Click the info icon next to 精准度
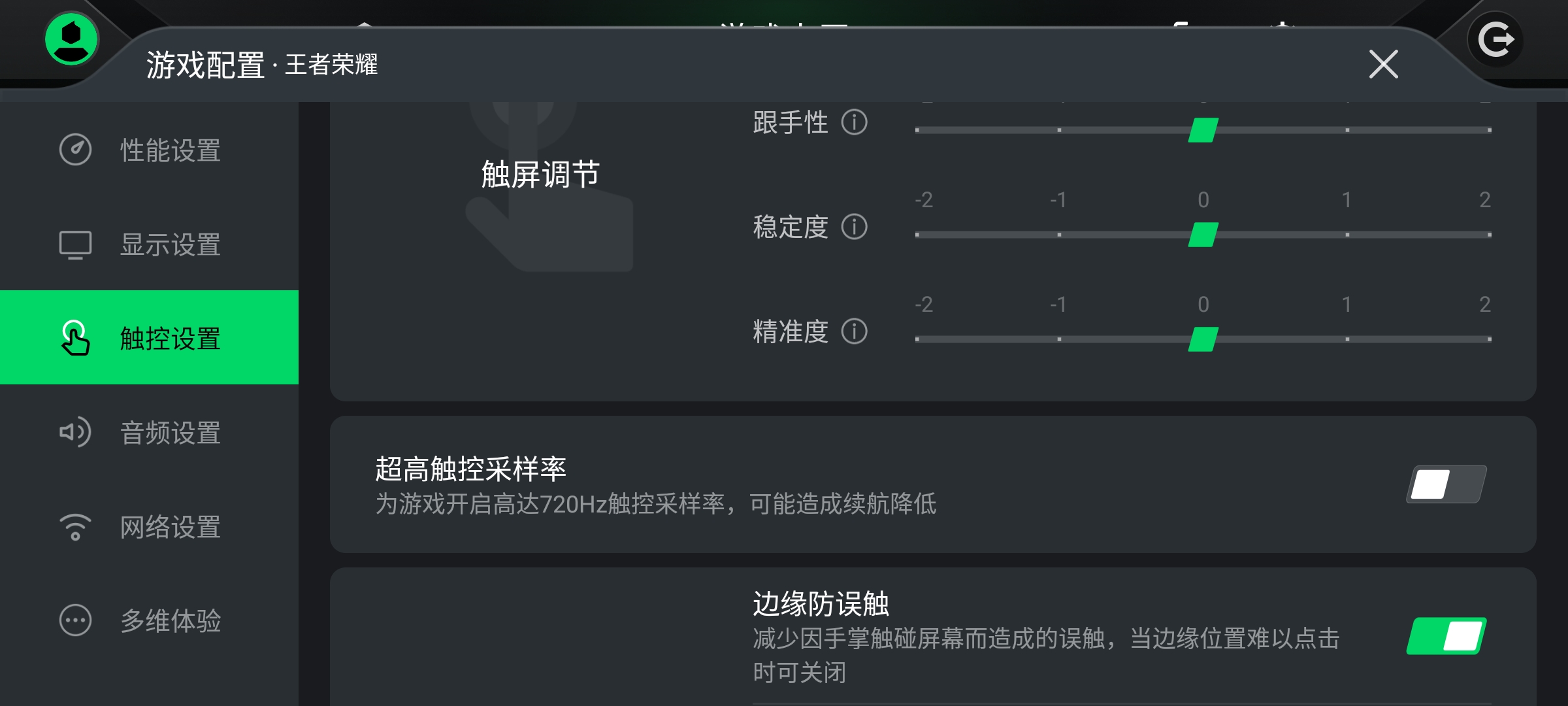The height and width of the screenshot is (706, 1568). 854,331
